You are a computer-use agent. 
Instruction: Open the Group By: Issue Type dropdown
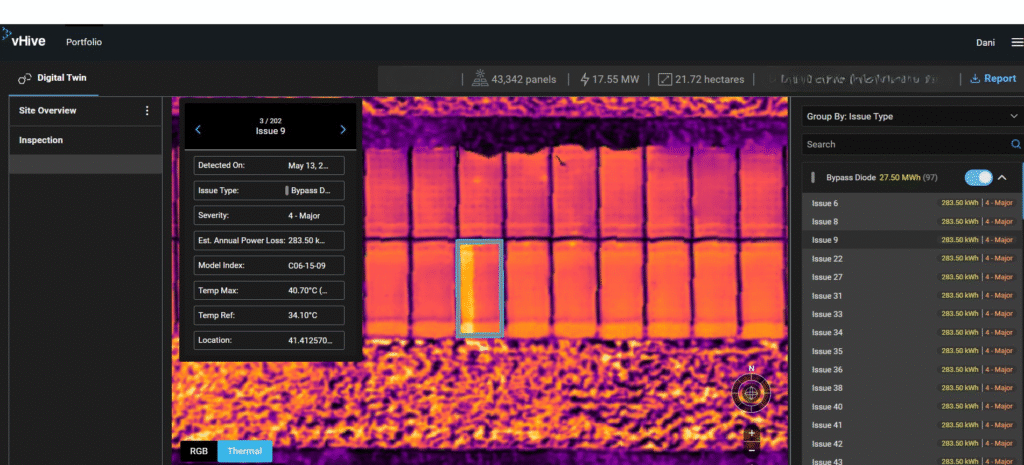point(912,116)
